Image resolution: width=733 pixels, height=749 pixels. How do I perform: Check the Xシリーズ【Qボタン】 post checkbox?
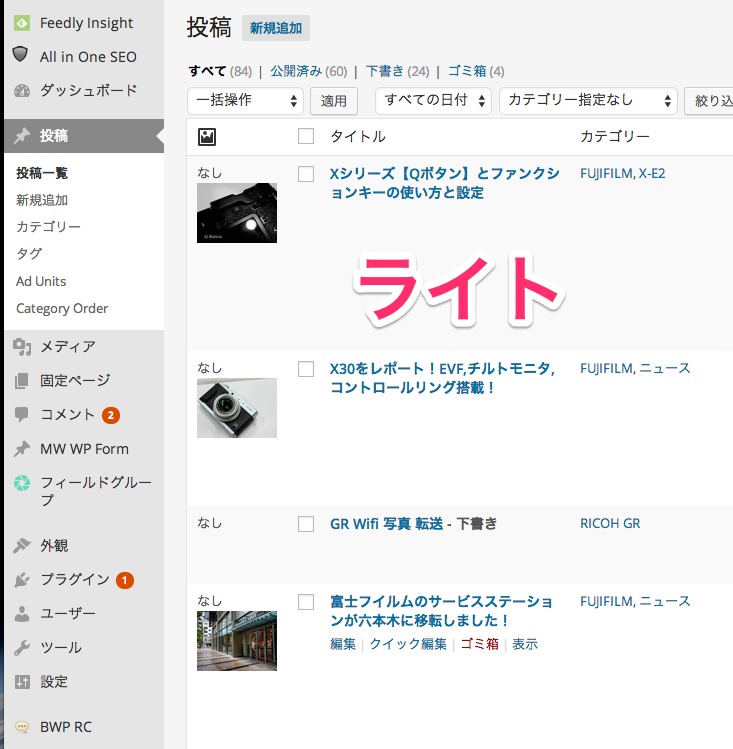(x=306, y=174)
